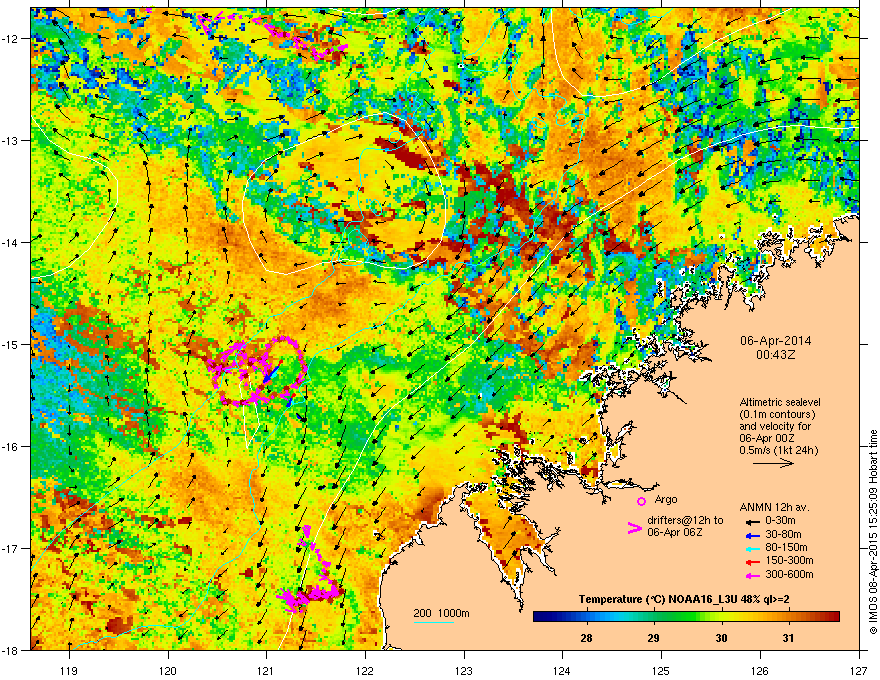Click the black 0-30m arrow icon
The width and height of the screenshot is (880, 680).
click(x=752, y=521)
